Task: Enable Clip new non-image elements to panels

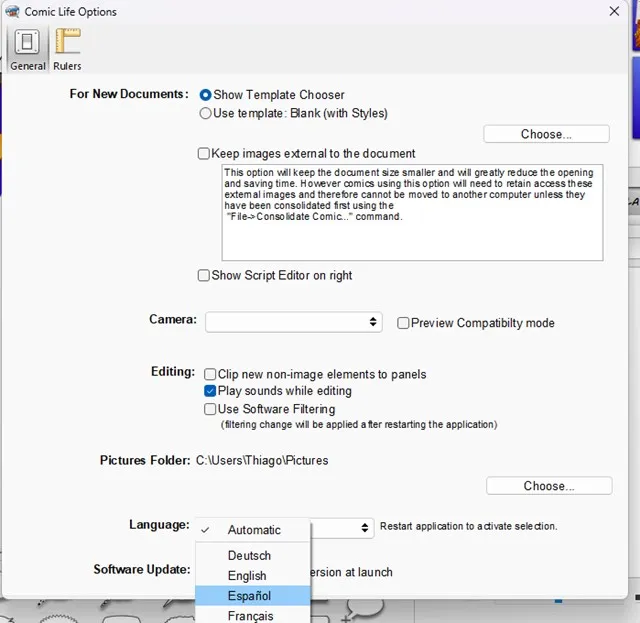Action: (x=210, y=374)
